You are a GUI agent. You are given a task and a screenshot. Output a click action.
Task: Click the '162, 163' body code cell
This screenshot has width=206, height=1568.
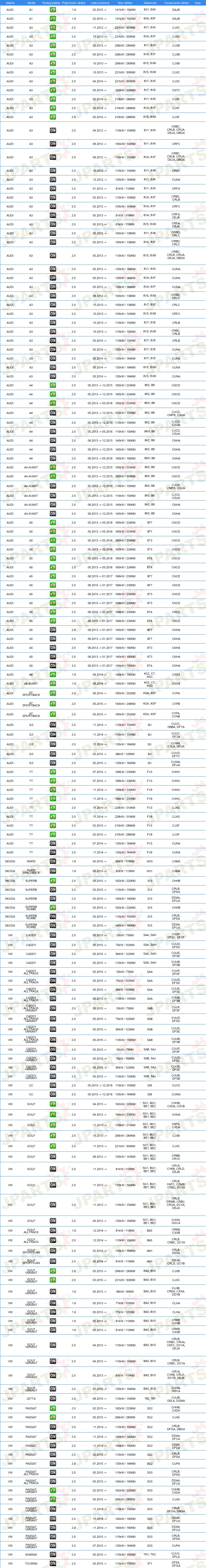[150, 1399]
